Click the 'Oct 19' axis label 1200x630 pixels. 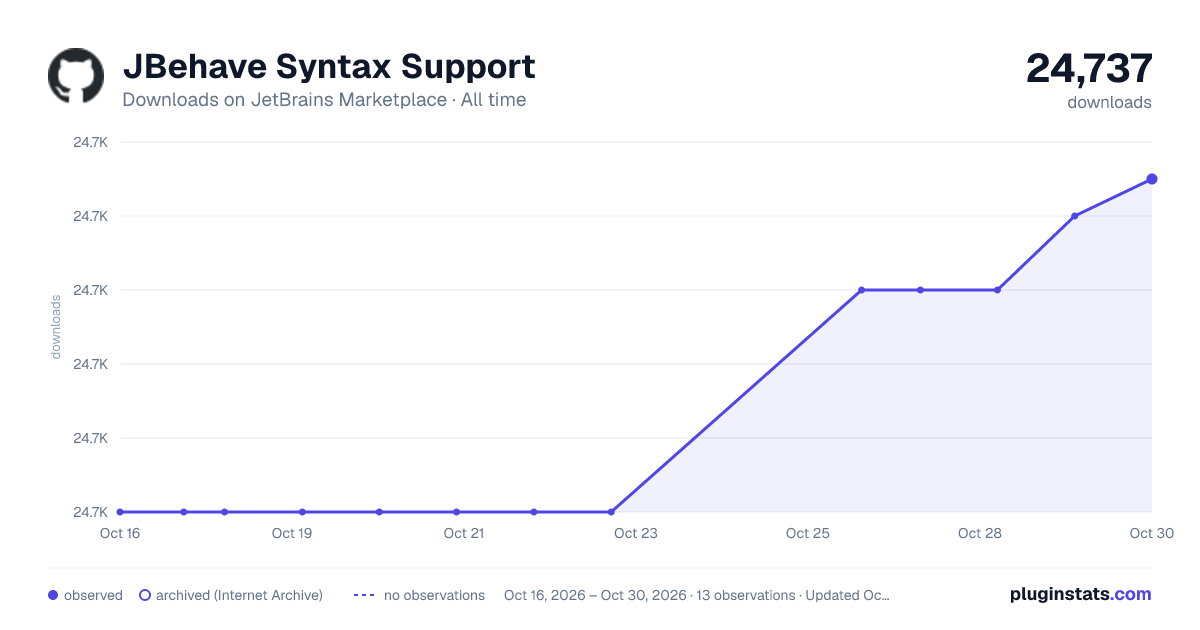click(292, 533)
